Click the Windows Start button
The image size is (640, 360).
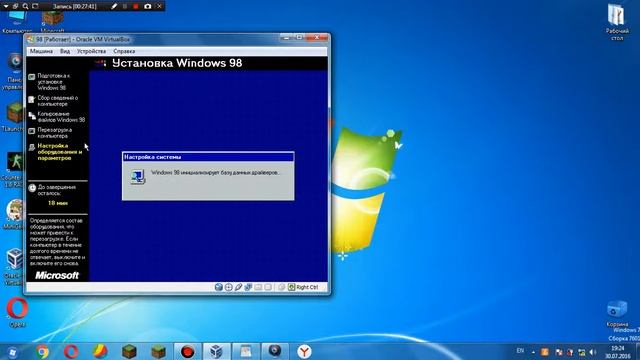12,352
